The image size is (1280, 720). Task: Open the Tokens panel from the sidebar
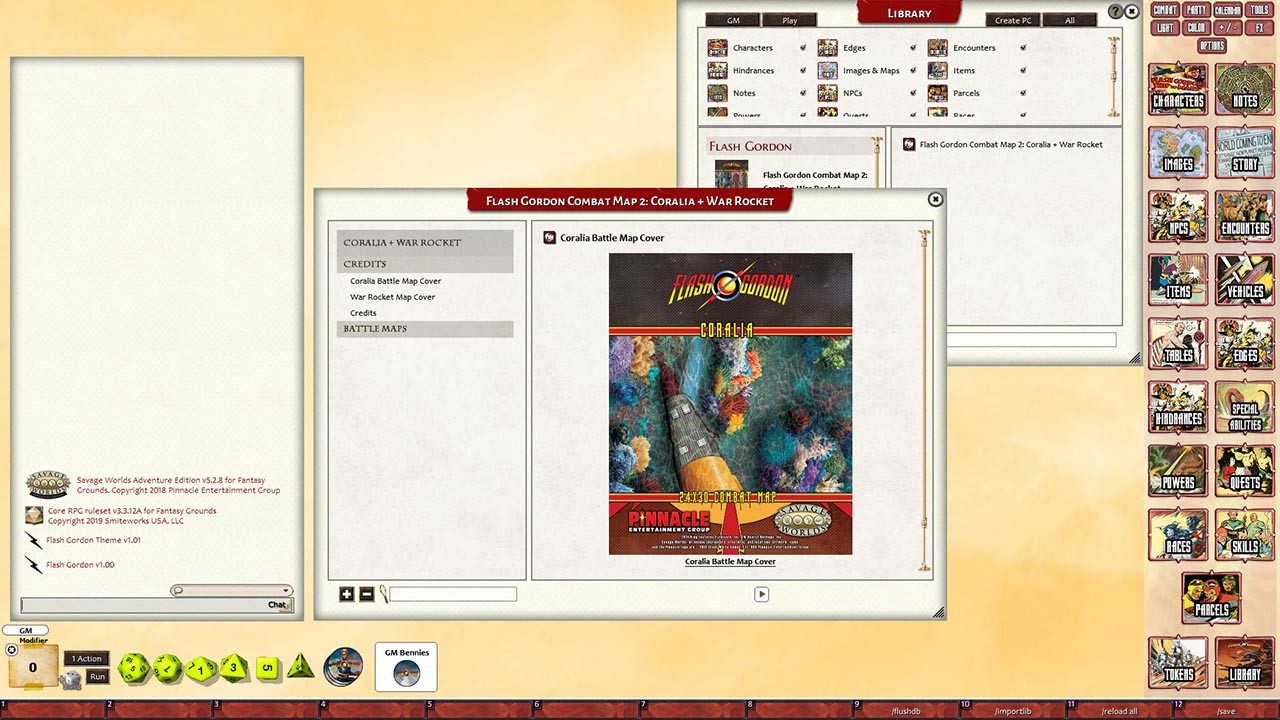pyautogui.click(x=1177, y=663)
